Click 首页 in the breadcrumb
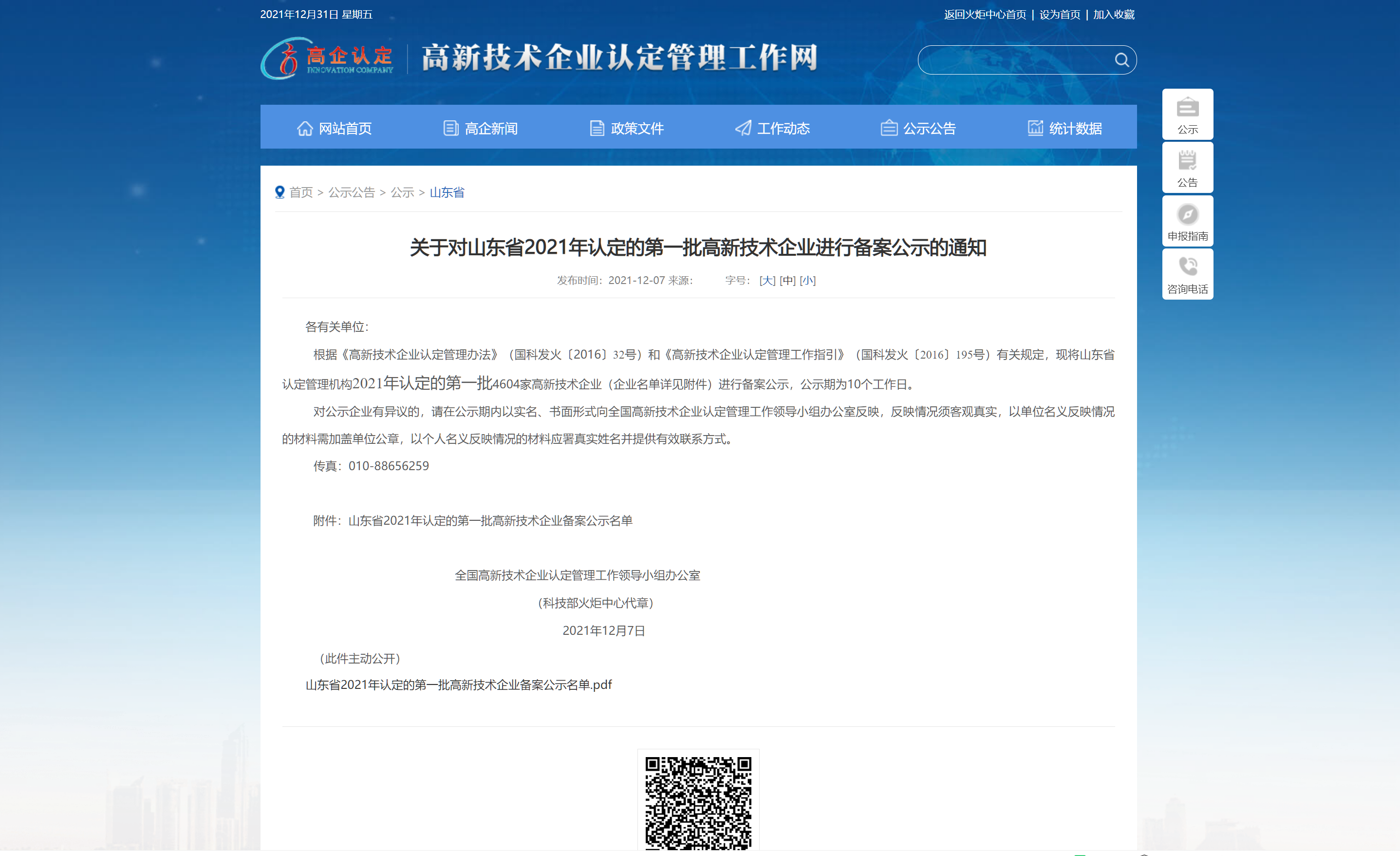The height and width of the screenshot is (856, 1400). pyautogui.click(x=301, y=193)
